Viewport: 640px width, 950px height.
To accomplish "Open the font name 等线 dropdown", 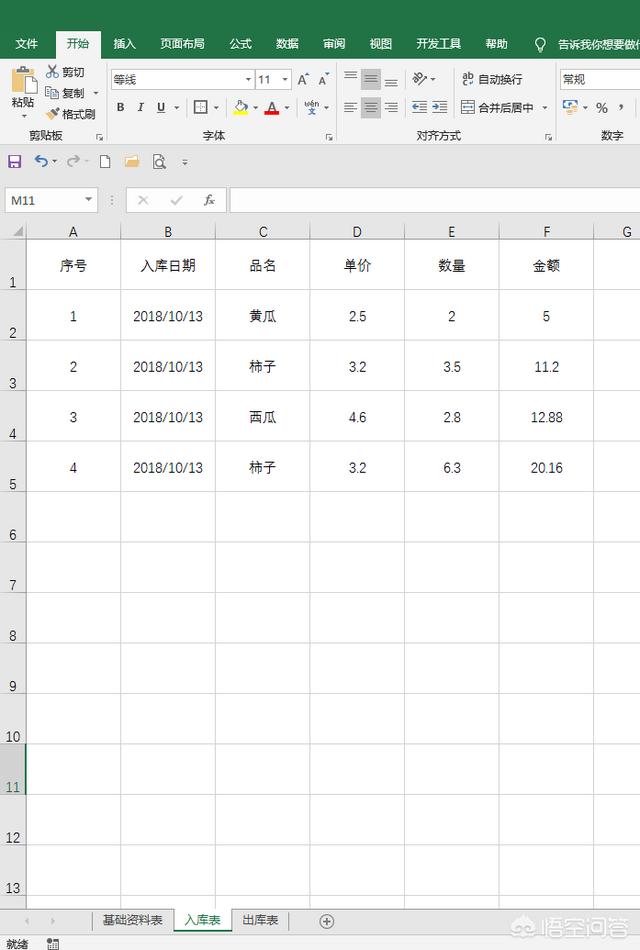I will coord(248,79).
